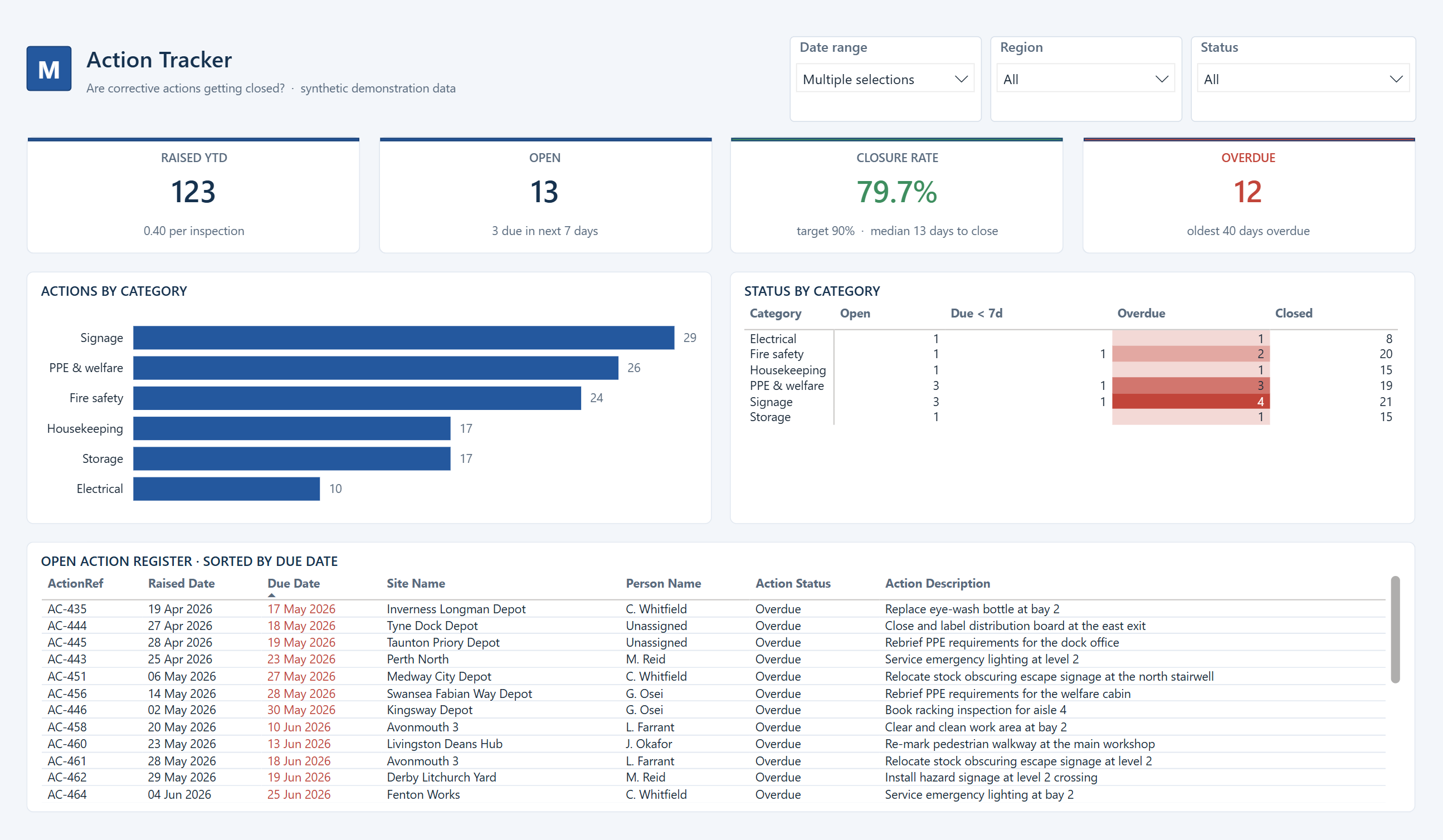The width and height of the screenshot is (1443, 840).
Task: Click site name Fenton Works
Action: (x=423, y=795)
